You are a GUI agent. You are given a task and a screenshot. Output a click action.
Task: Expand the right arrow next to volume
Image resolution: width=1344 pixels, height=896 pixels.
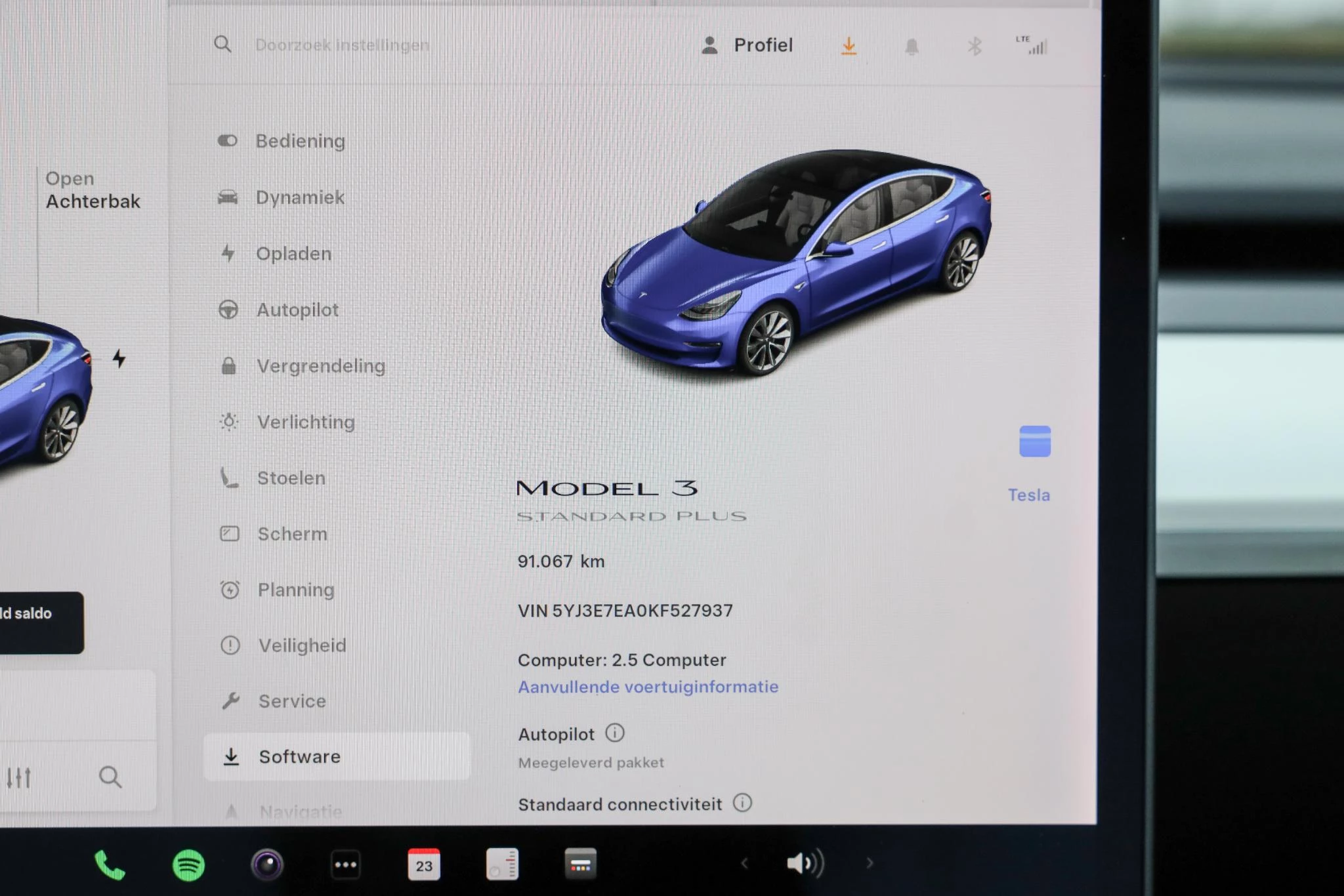pyautogui.click(x=870, y=865)
